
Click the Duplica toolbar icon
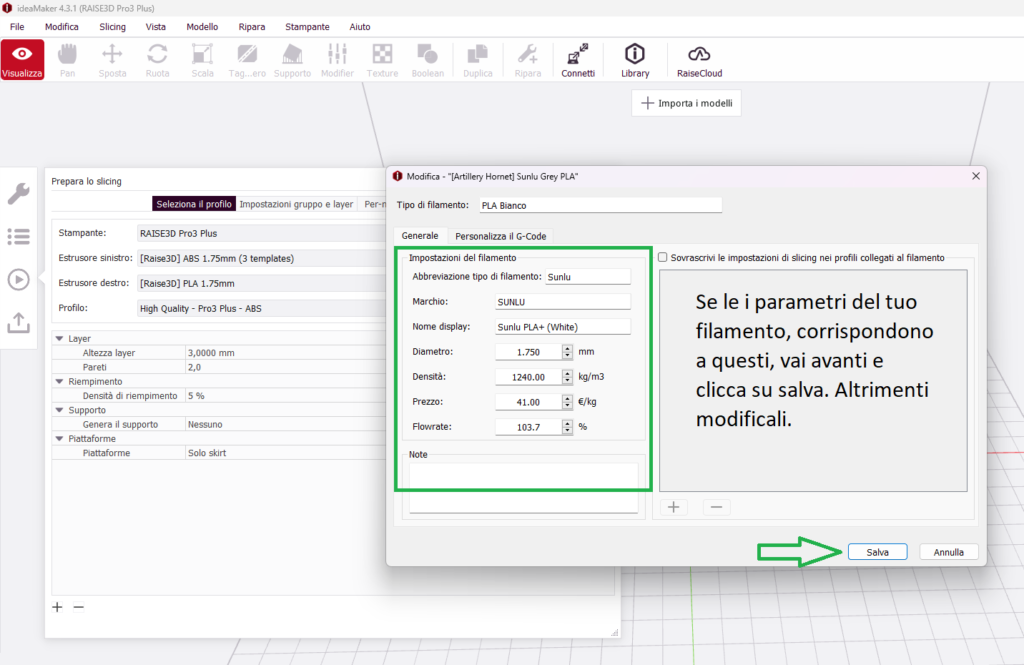[477, 60]
